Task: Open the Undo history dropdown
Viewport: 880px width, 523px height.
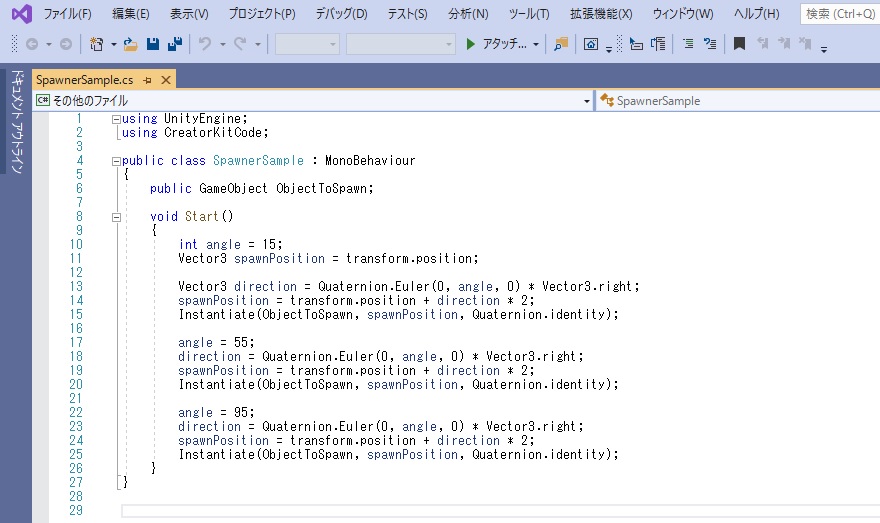Action: pyautogui.click(x=223, y=44)
